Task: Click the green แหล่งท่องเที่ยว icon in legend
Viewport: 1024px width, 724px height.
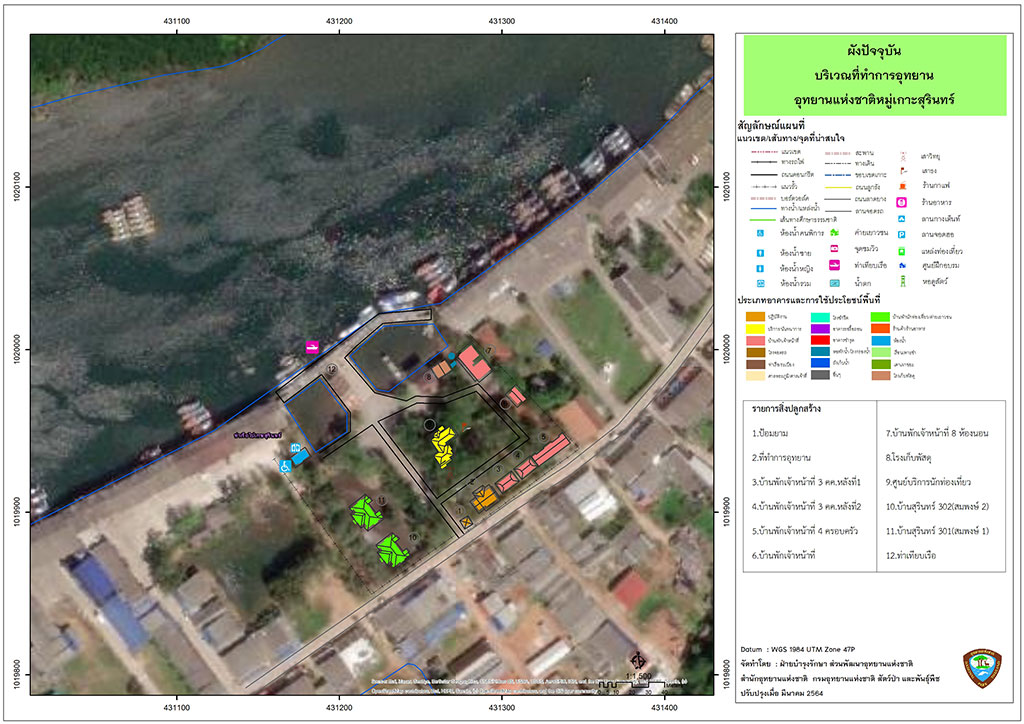Action: click(x=902, y=251)
